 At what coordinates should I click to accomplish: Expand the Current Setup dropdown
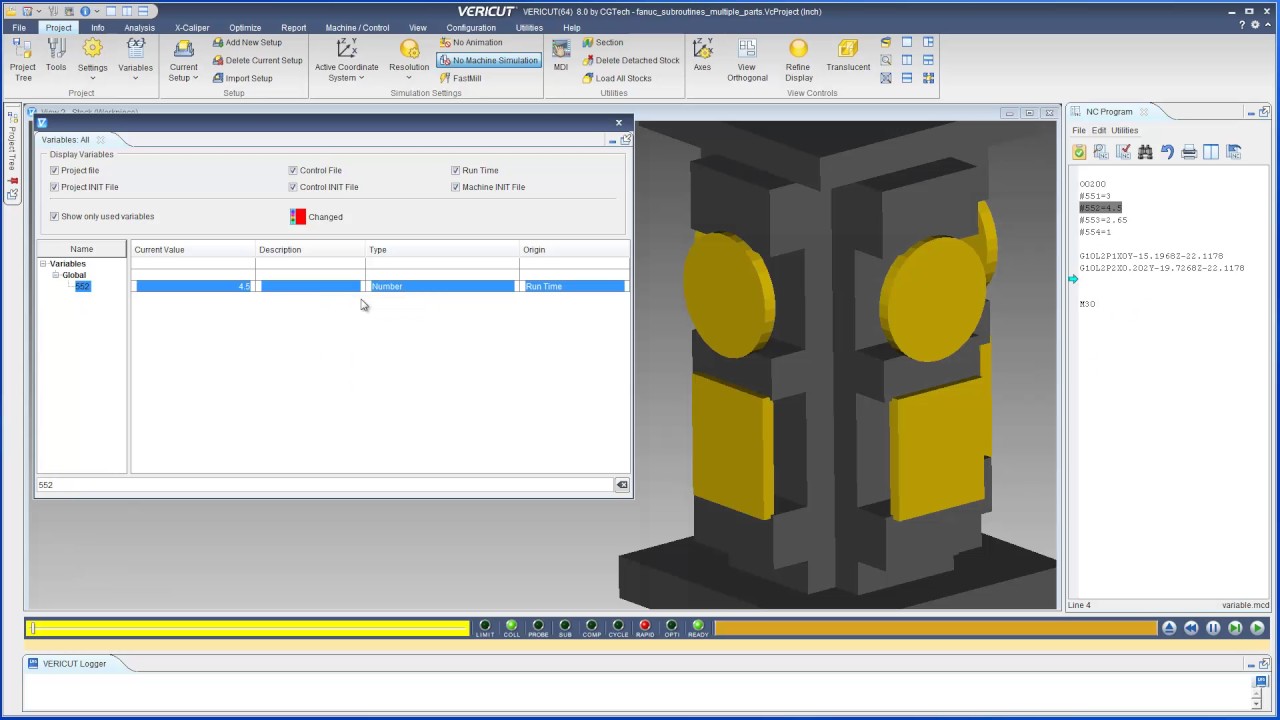pos(184,60)
